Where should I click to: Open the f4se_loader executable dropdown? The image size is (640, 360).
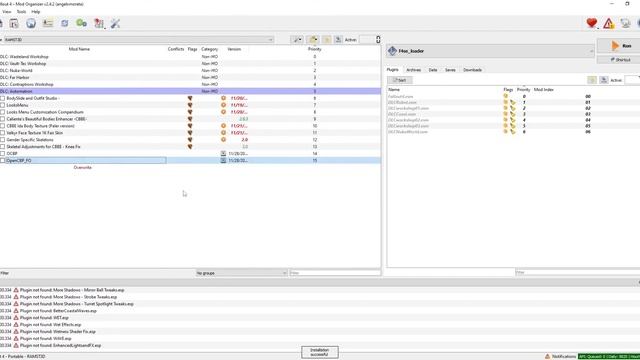[490, 51]
